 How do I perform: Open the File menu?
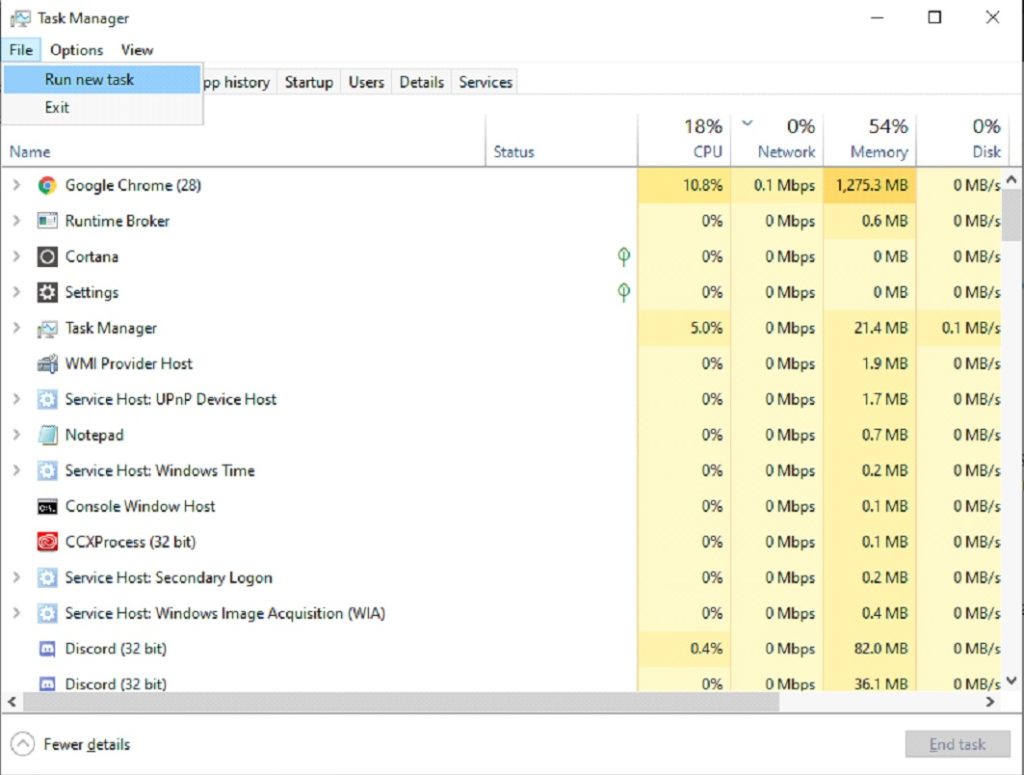coord(21,50)
